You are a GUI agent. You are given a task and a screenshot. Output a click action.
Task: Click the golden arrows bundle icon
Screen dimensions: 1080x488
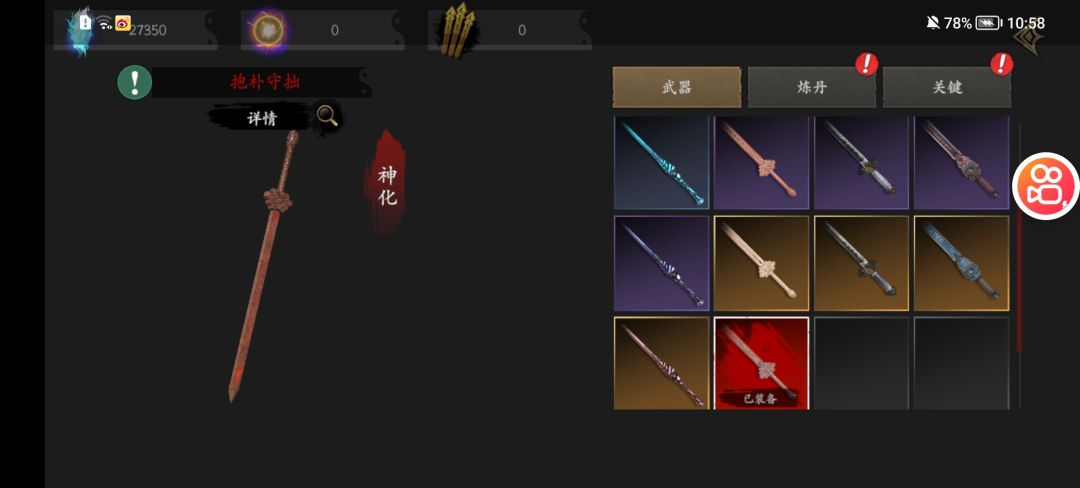456,30
